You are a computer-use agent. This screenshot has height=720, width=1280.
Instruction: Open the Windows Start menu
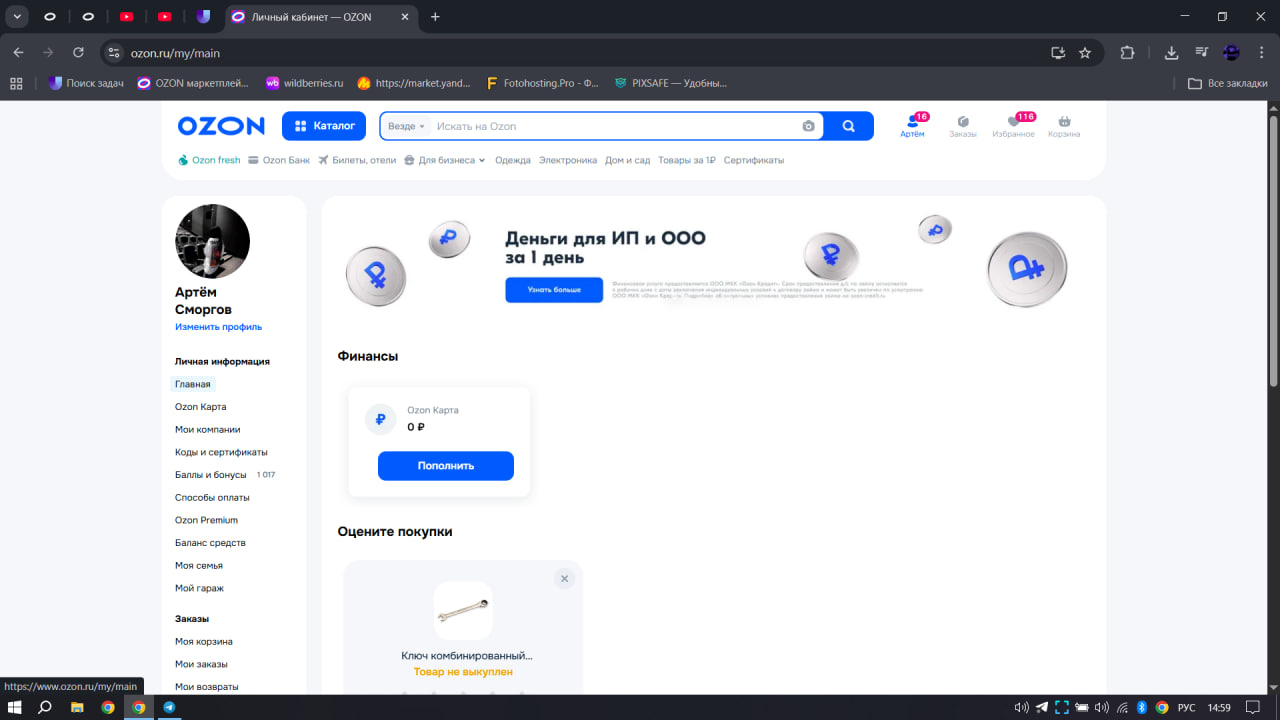click(x=14, y=707)
